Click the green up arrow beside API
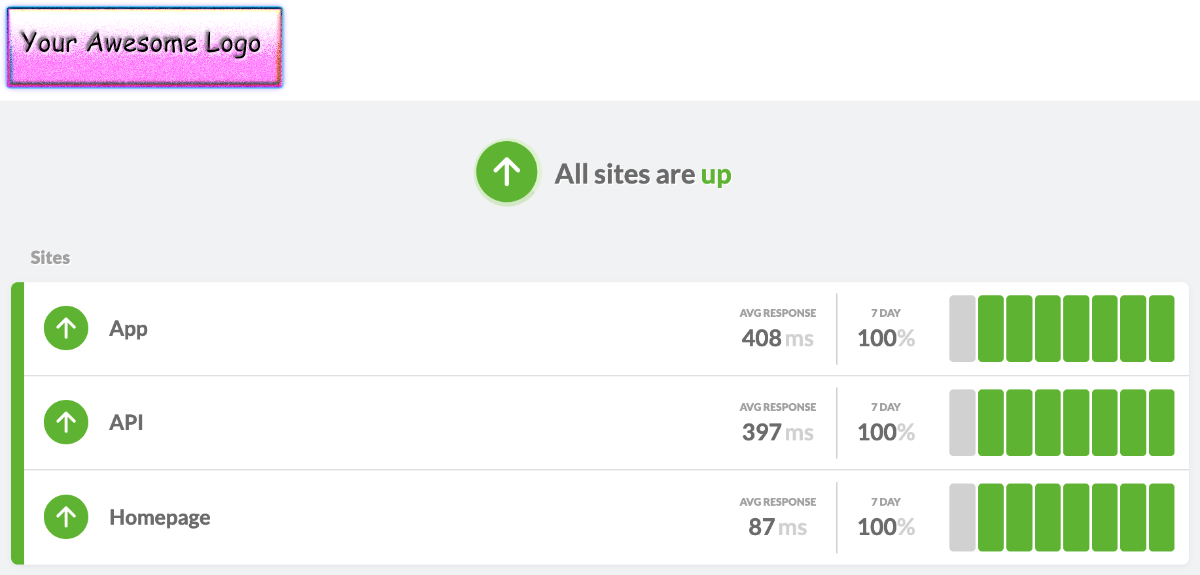This screenshot has width=1200, height=575. coord(66,423)
